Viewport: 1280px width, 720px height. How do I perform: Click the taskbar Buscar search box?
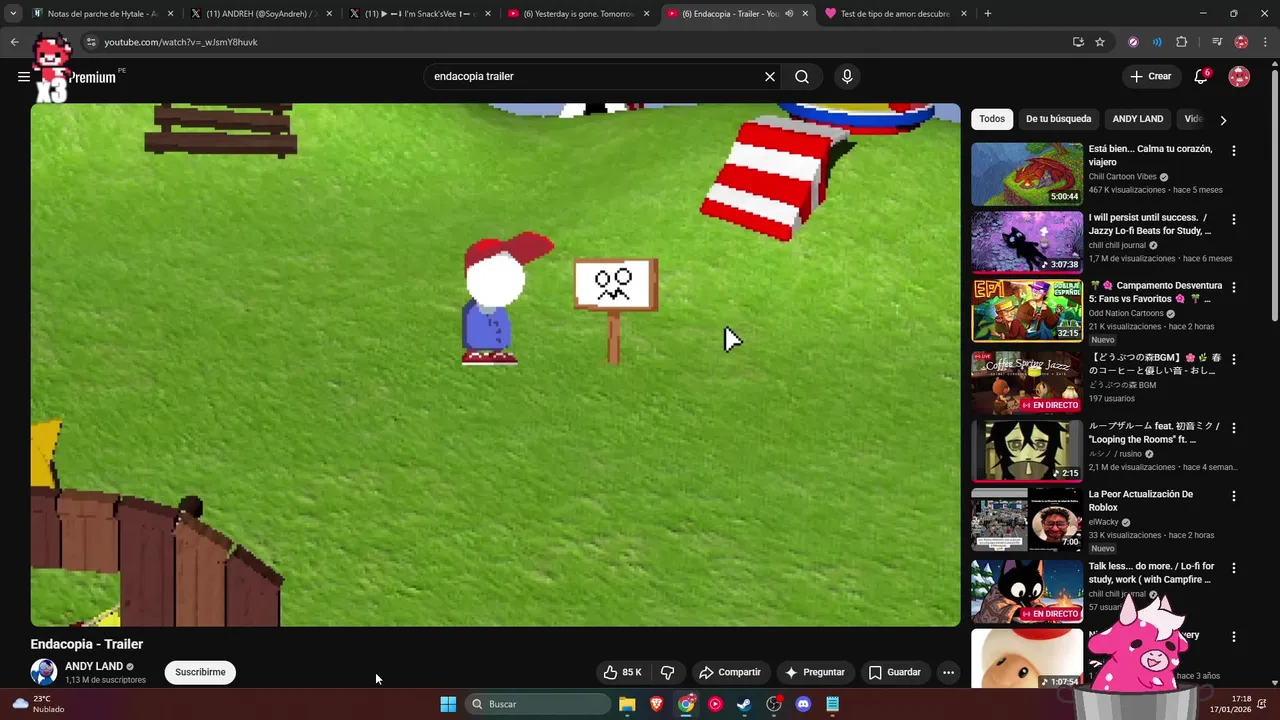540,704
